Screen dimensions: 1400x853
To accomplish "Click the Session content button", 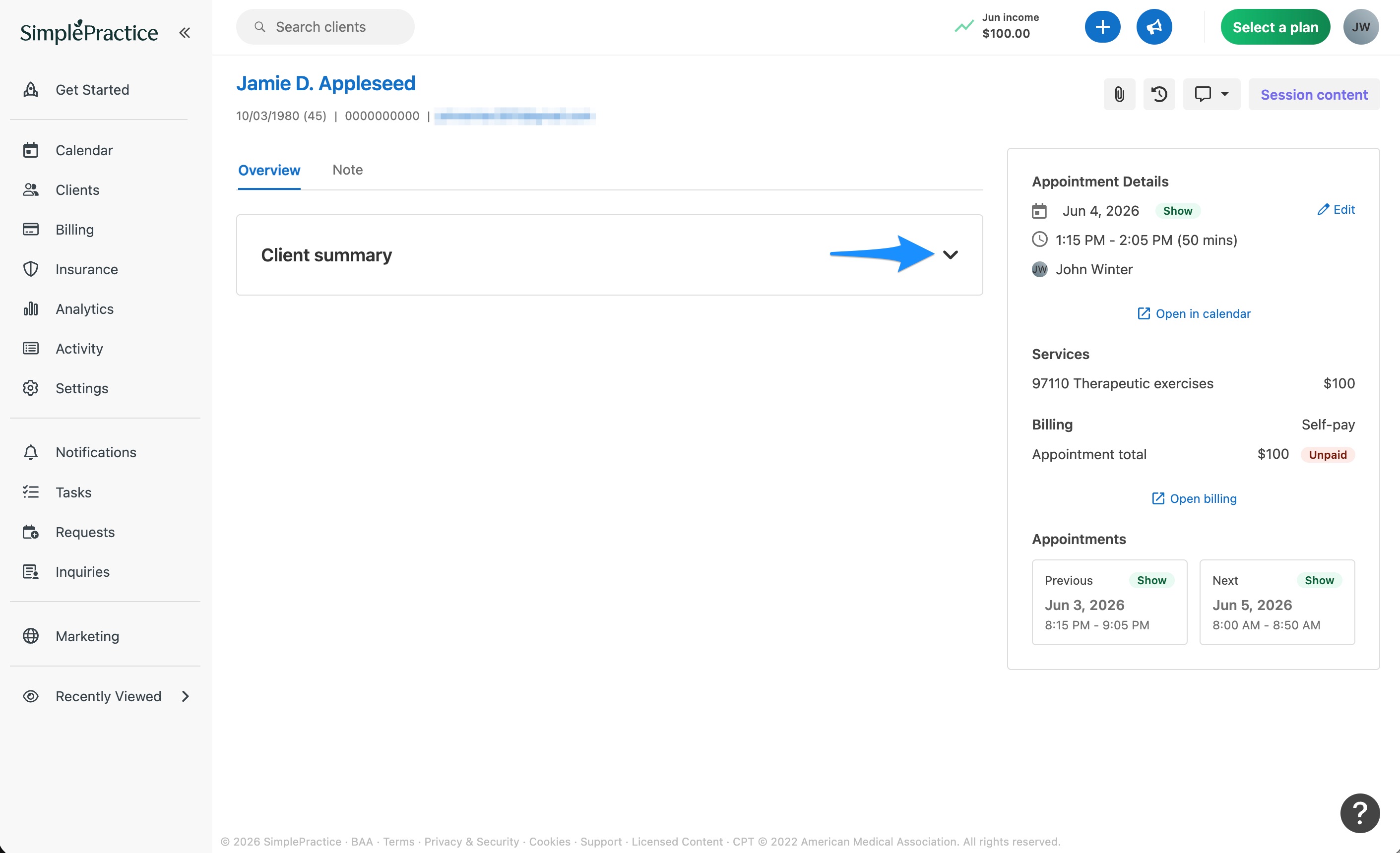I will pyautogui.click(x=1314, y=94).
